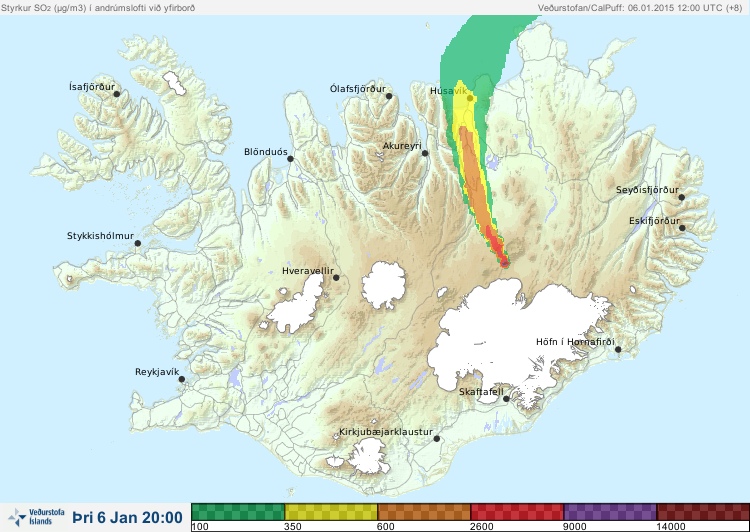Click the orange 600 legend swatch

pyautogui.click(x=424, y=512)
